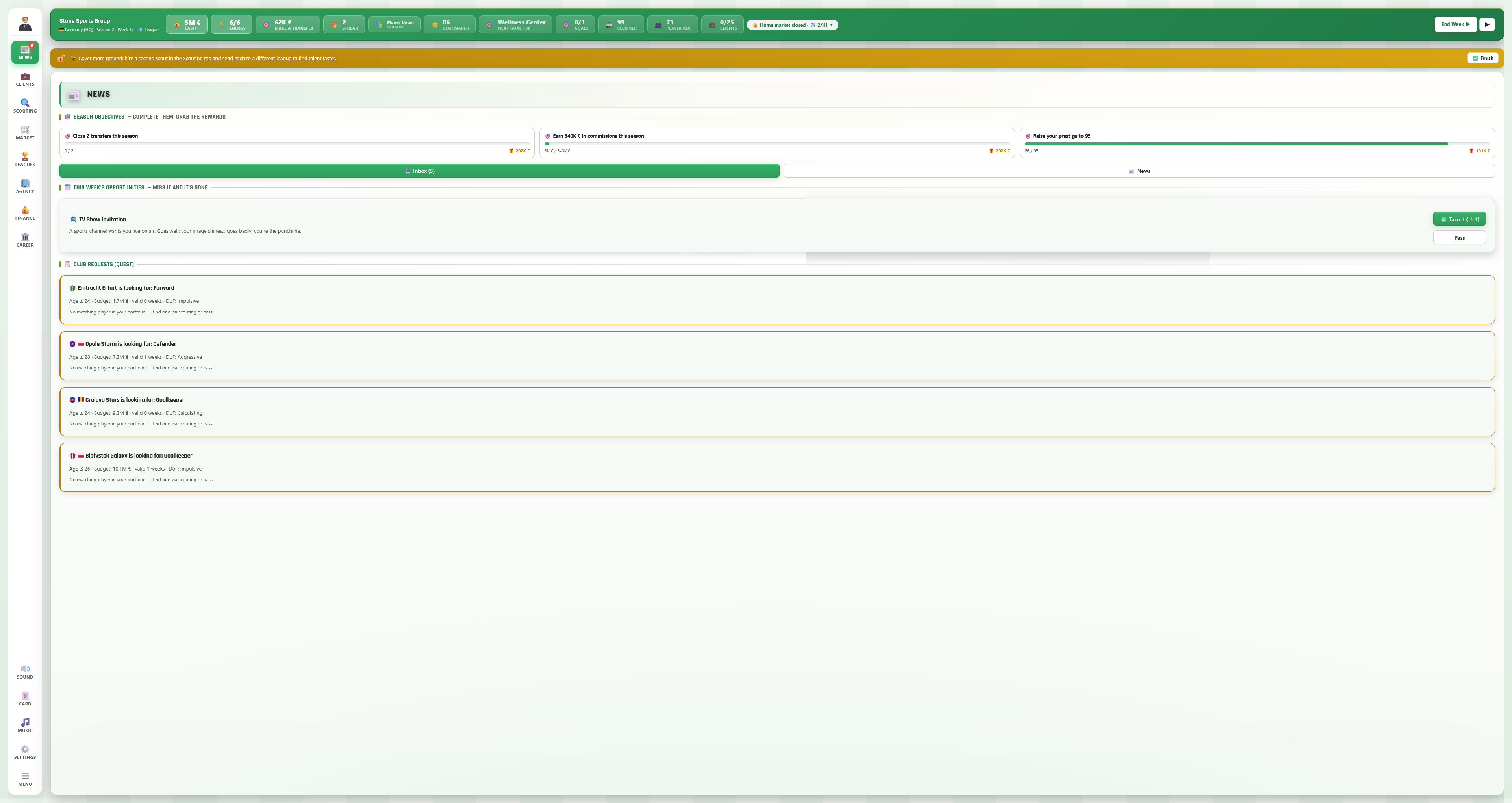Open the Opole Storm Defender request
The width and height of the screenshot is (1512, 803).
(776, 355)
